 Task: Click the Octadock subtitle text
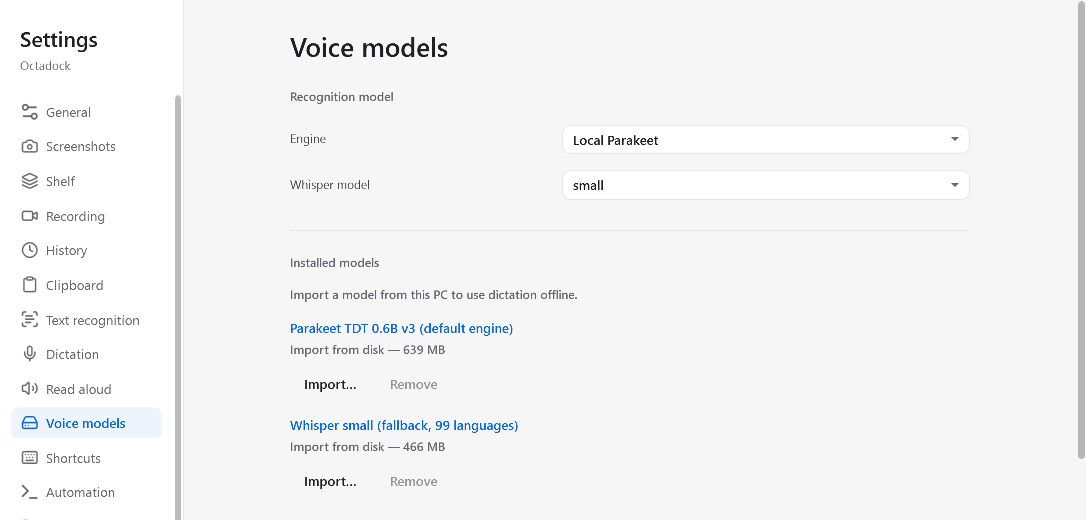[45, 66]
